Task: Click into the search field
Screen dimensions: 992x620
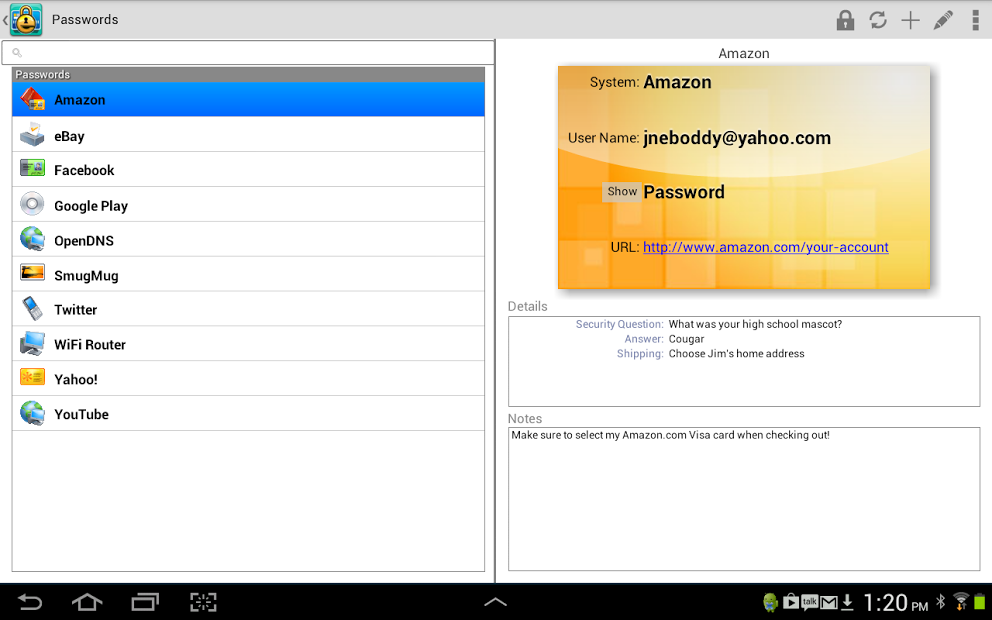Action: click(248, 51)
